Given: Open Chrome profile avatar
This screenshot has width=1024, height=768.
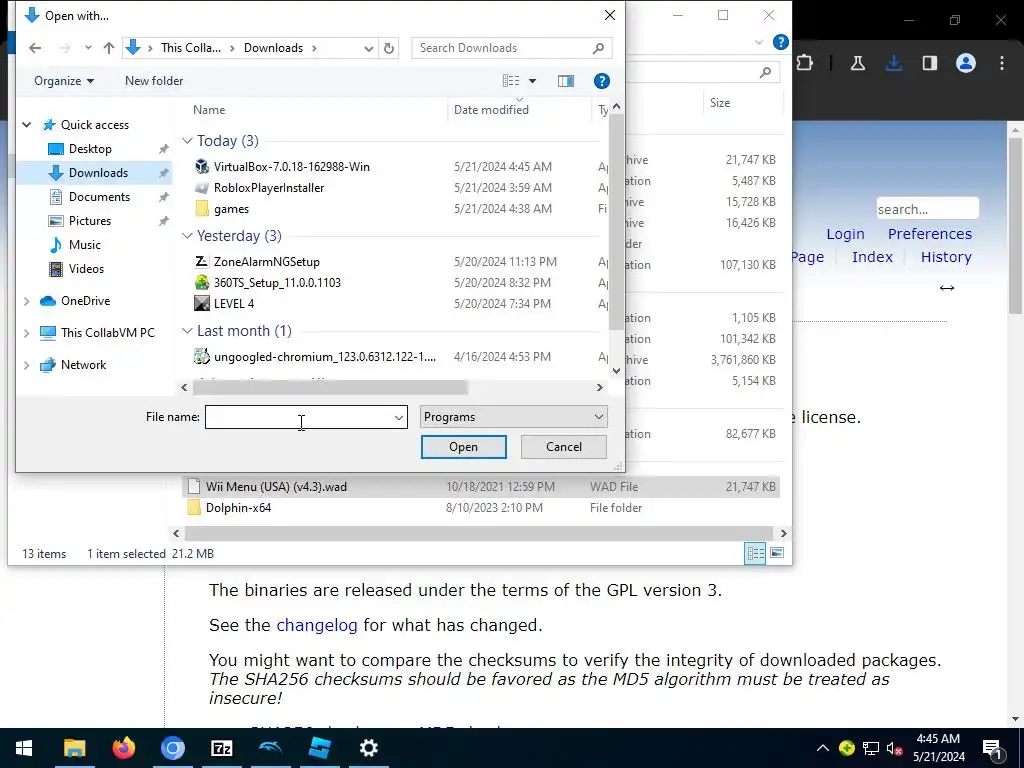Looking at the screenshot, I should (966, 63).
